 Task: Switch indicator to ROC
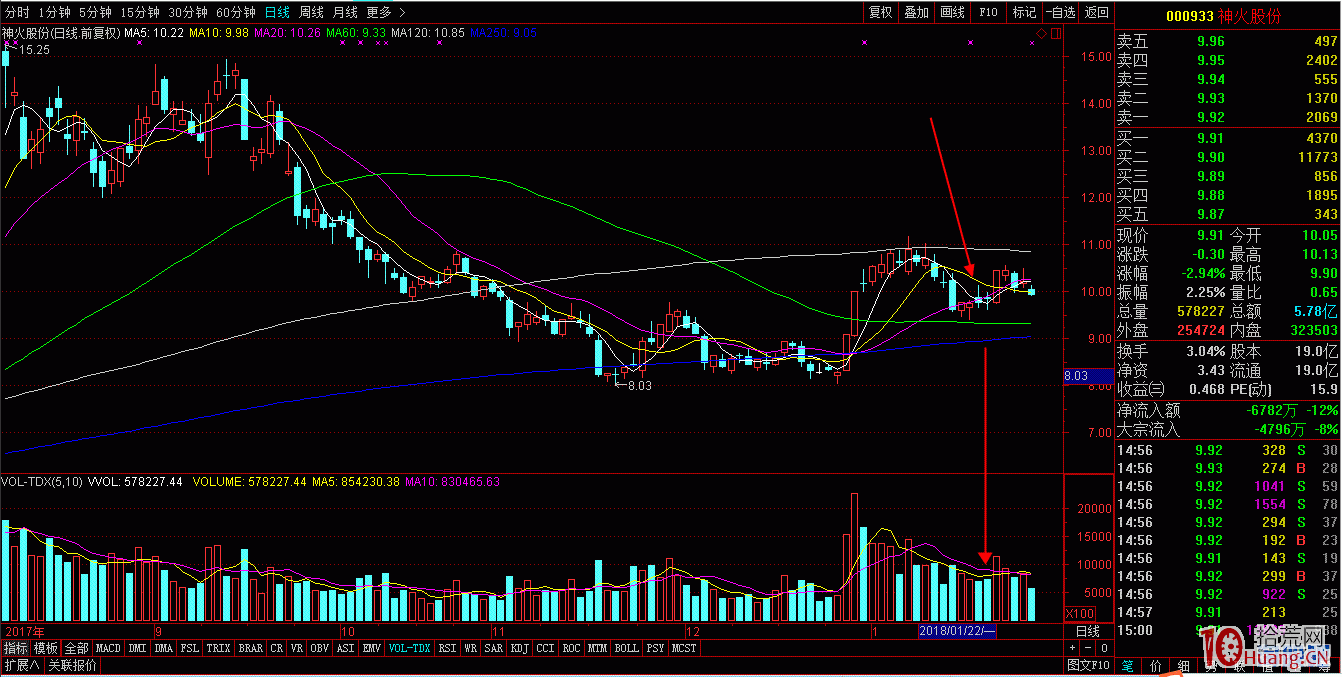click(x=572, y=648)
